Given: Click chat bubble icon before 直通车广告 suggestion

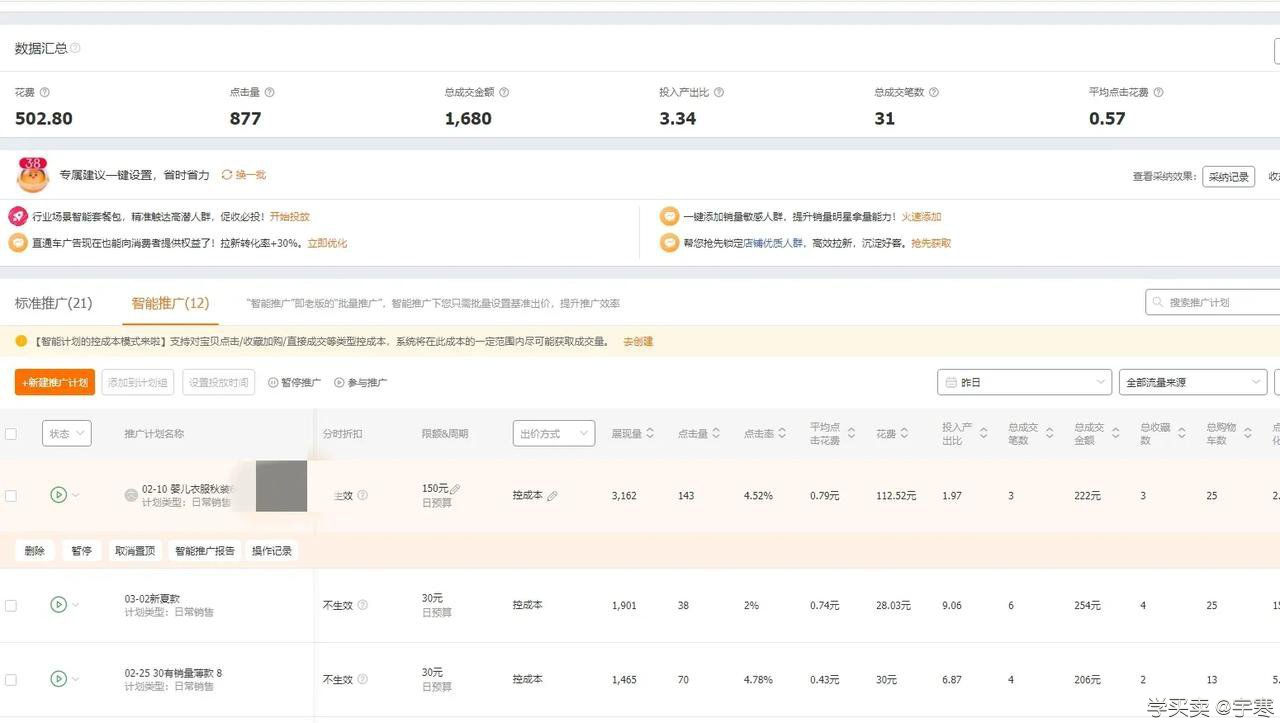Looking at the screenshot, I should pyautogui.click(x=18, y=243).
